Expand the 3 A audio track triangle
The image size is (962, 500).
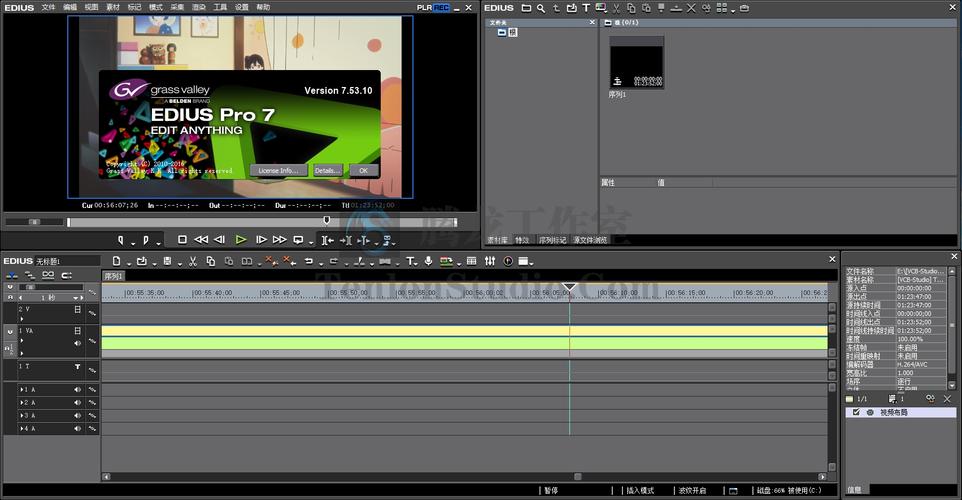pos(21,415)
